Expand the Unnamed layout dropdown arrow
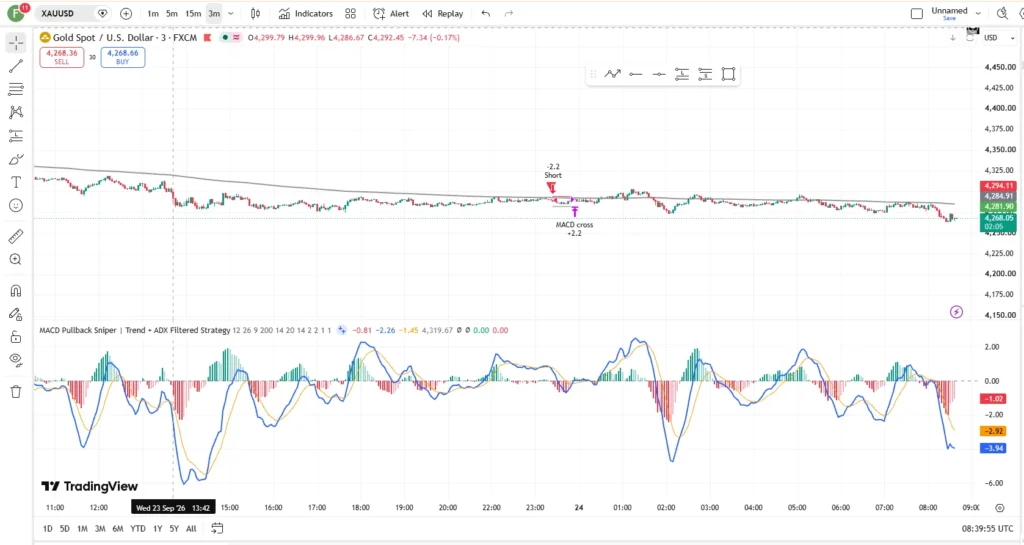Screen dimensions: 1024x545 click(x=978, y=13)
